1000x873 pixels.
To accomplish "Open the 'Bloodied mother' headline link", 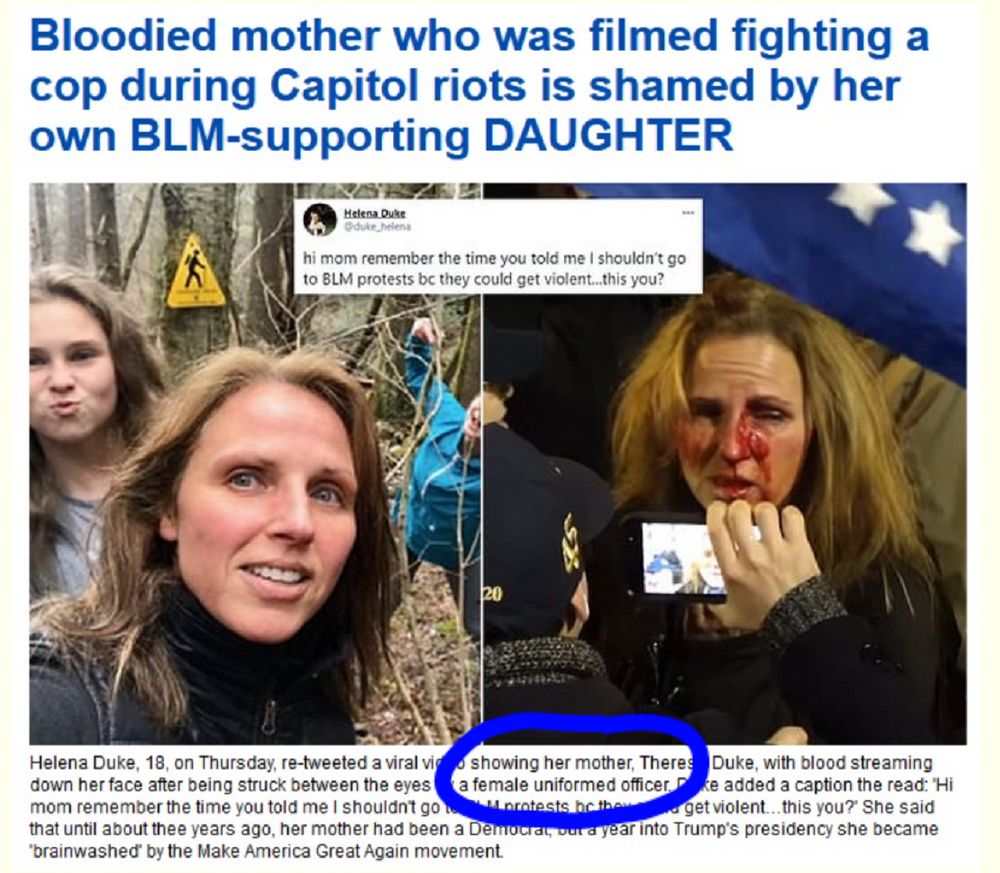I will tap(478, 85).
